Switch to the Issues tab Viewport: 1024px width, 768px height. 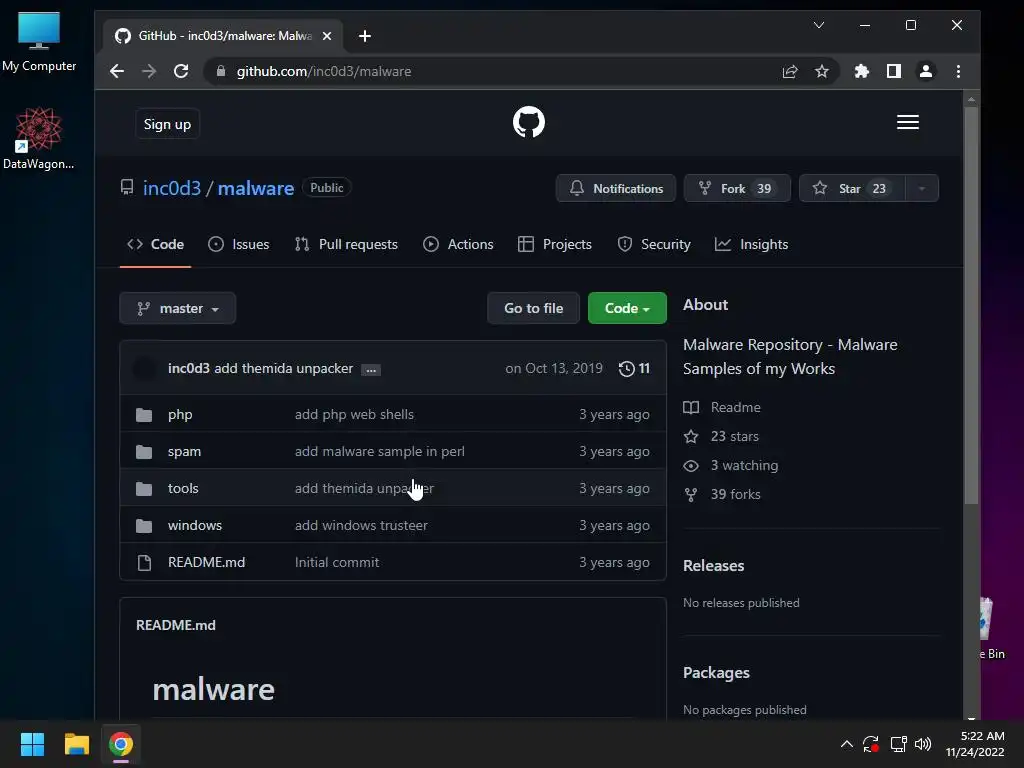[x=238, y=244]
